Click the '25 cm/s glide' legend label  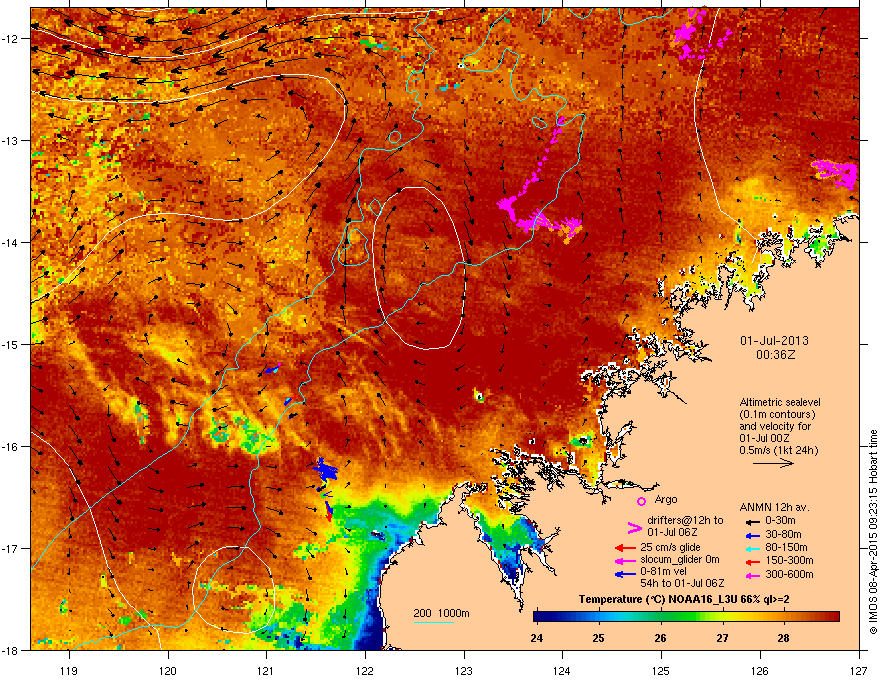point(671,547)
